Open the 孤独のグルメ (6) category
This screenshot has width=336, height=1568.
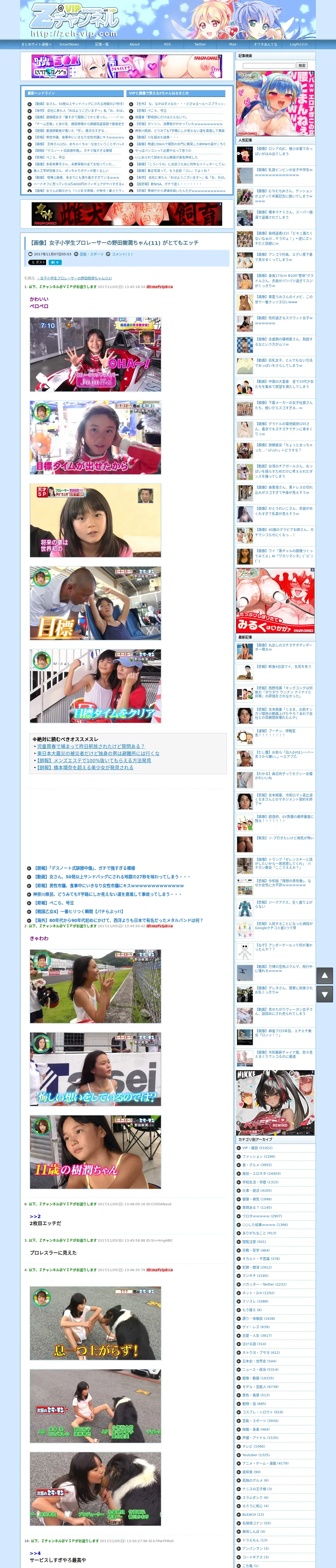255,1480
